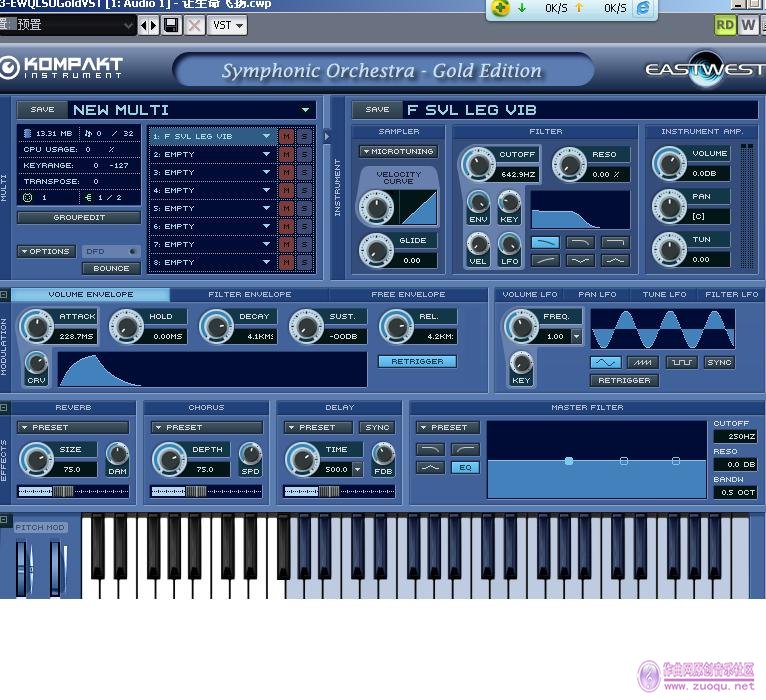This screenshot has width=766, height=700.
Task: Open the OPTIONS dropdown
Action: [46, 251]
